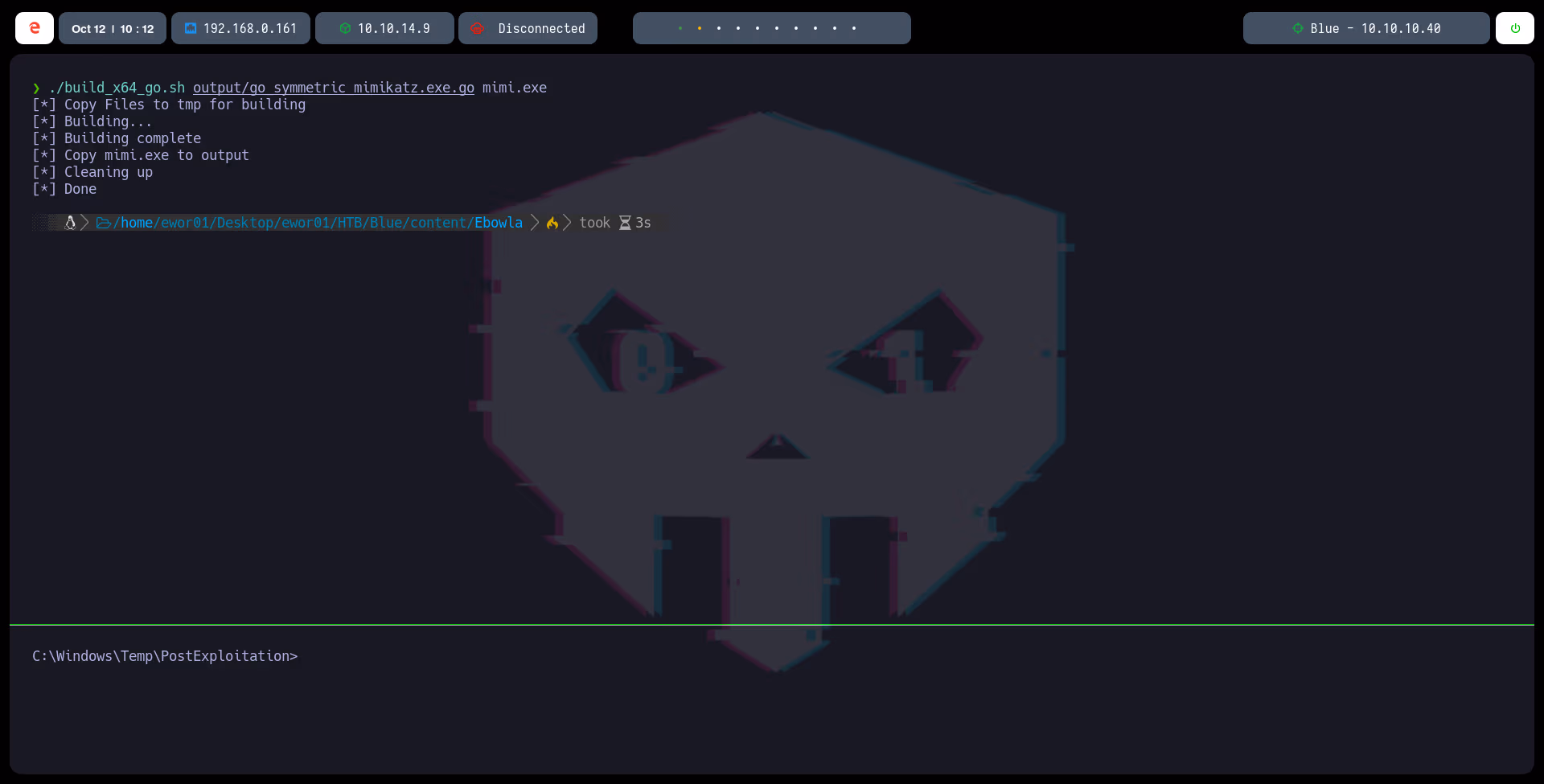Click Ebowla at the end of the path
Screen dimensions: 1544x784
point(498,223)
